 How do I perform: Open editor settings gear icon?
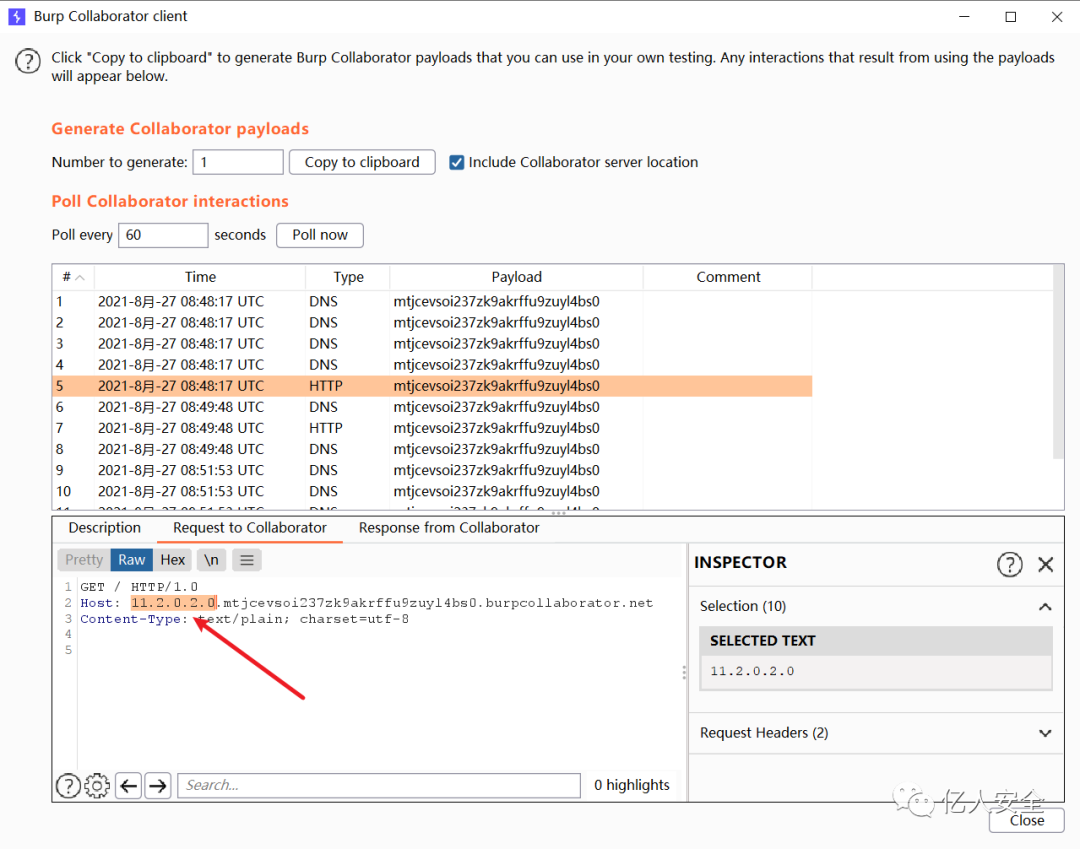click(x=97, y=785)
